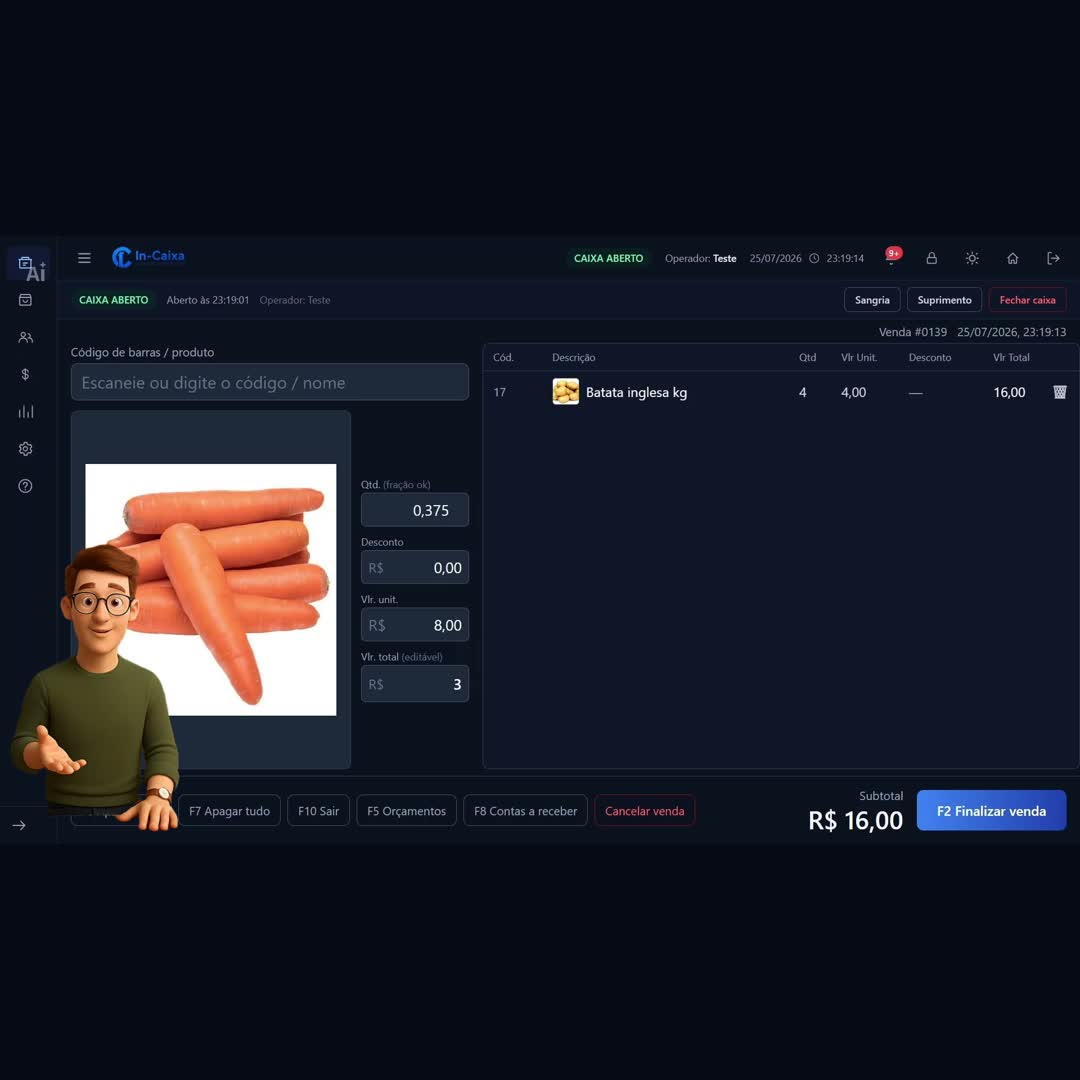
Task: Click the In-Caixa logo
Action: tap(148, 257)
